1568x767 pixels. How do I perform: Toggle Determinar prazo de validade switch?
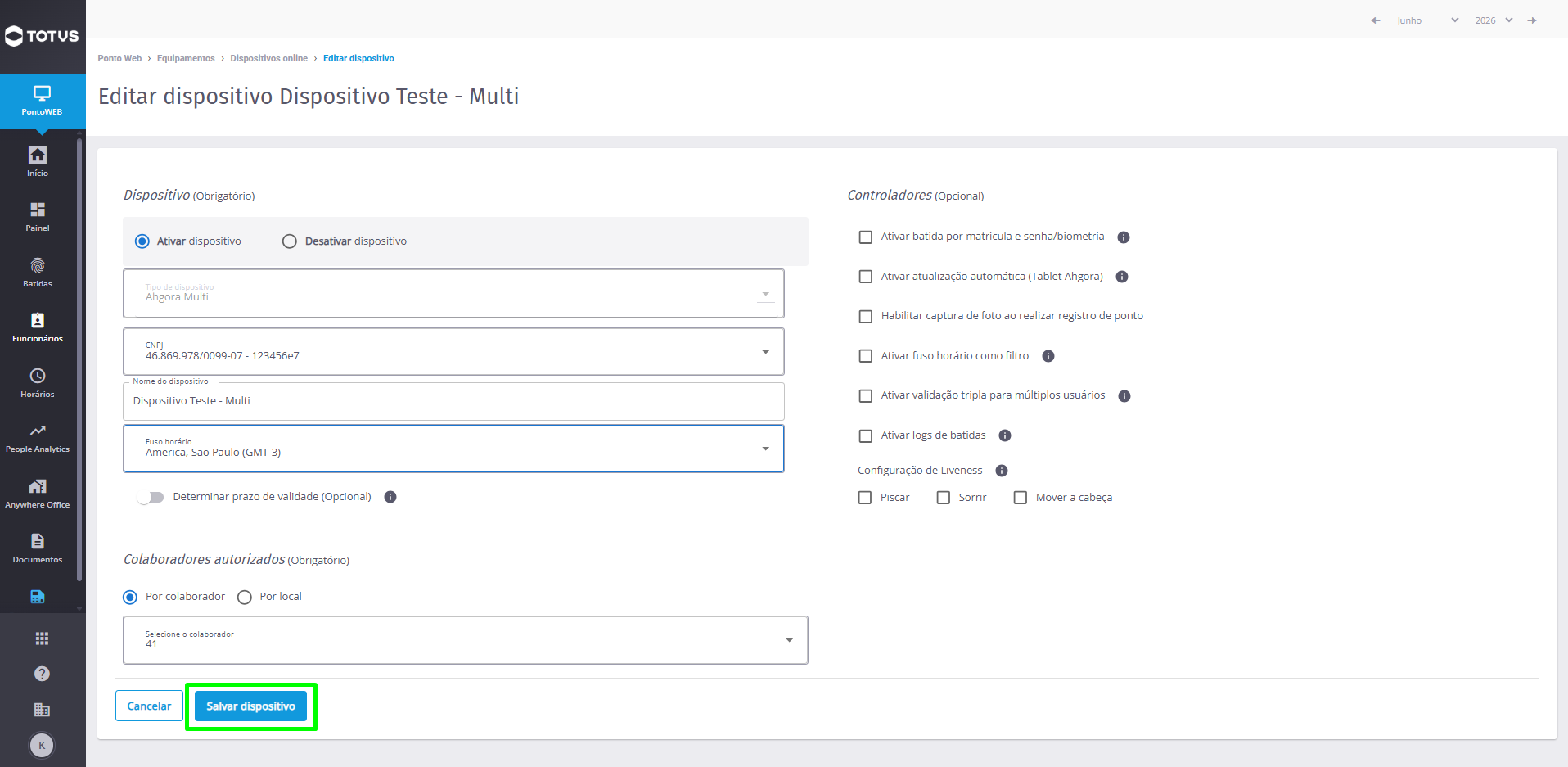tap(151, 497)
